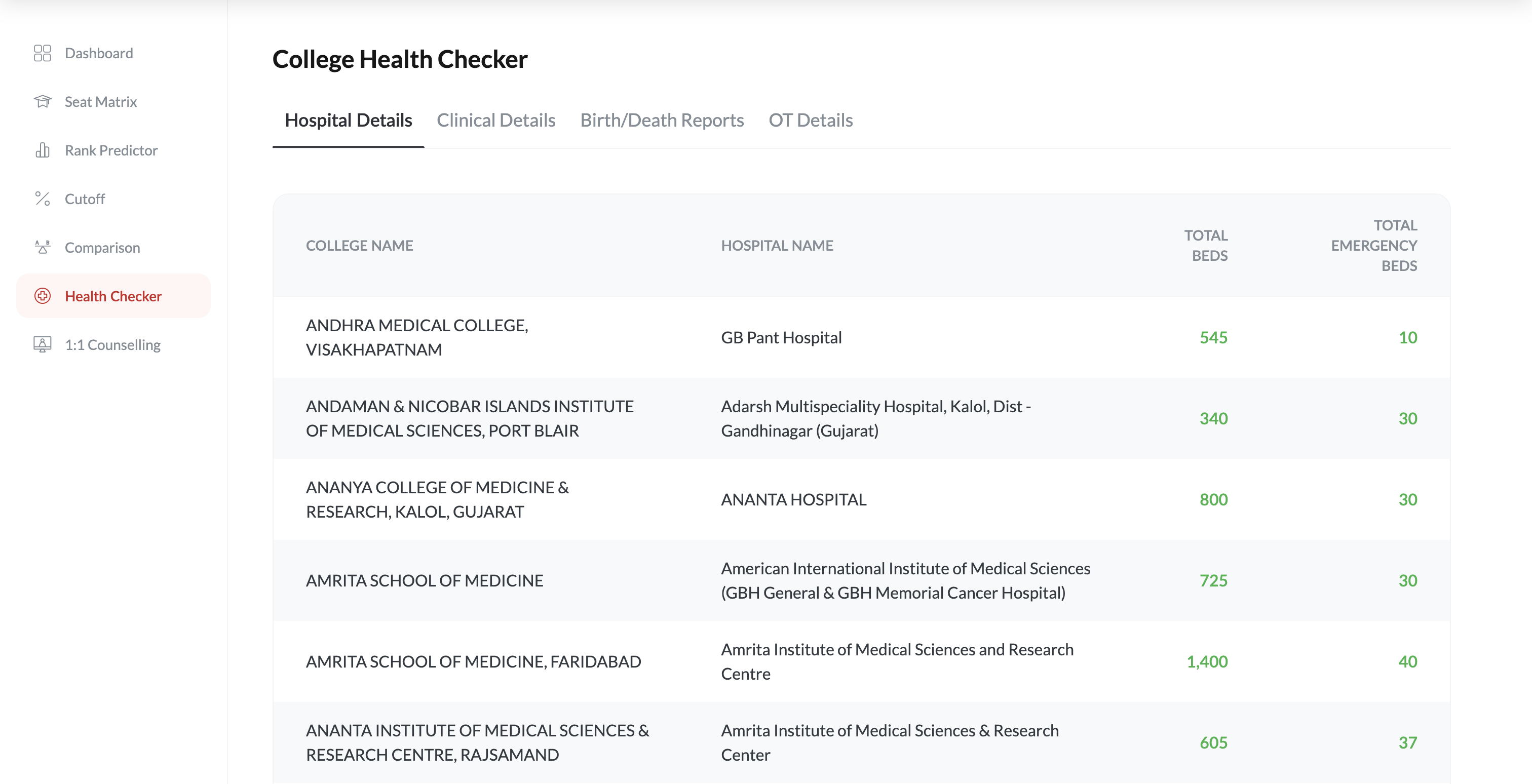Select the OT Details tab

point(811,120)
